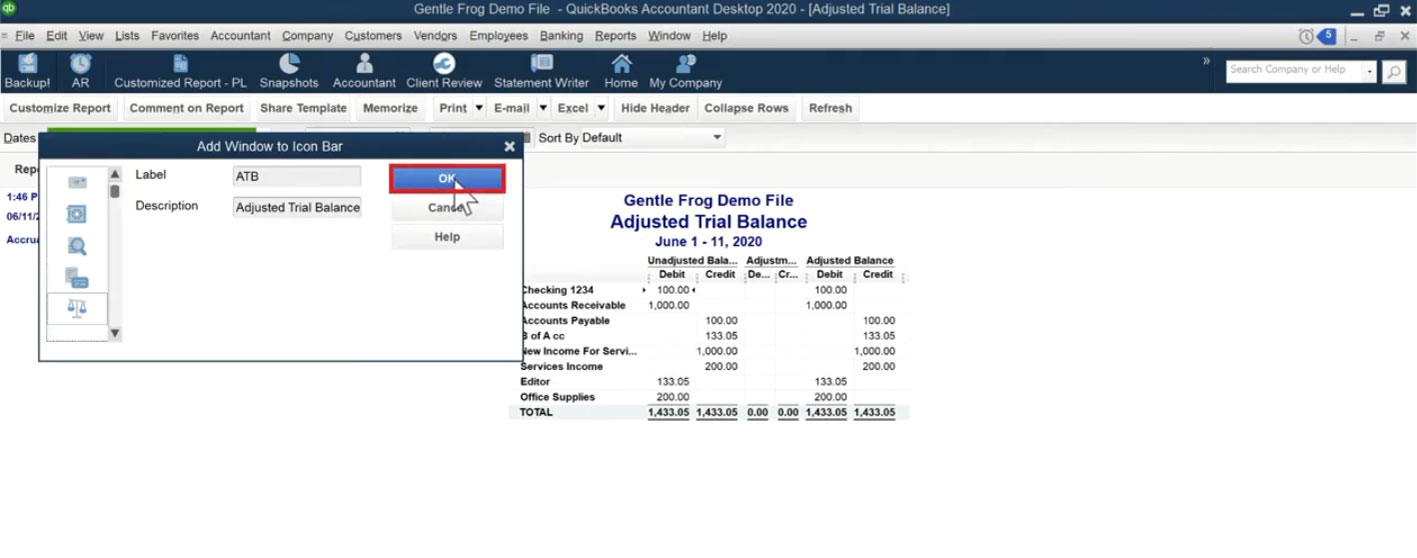Image resolution: width=1417 pixels, height=558 pixels.
Task: Refresh the report
Action: 830,108
